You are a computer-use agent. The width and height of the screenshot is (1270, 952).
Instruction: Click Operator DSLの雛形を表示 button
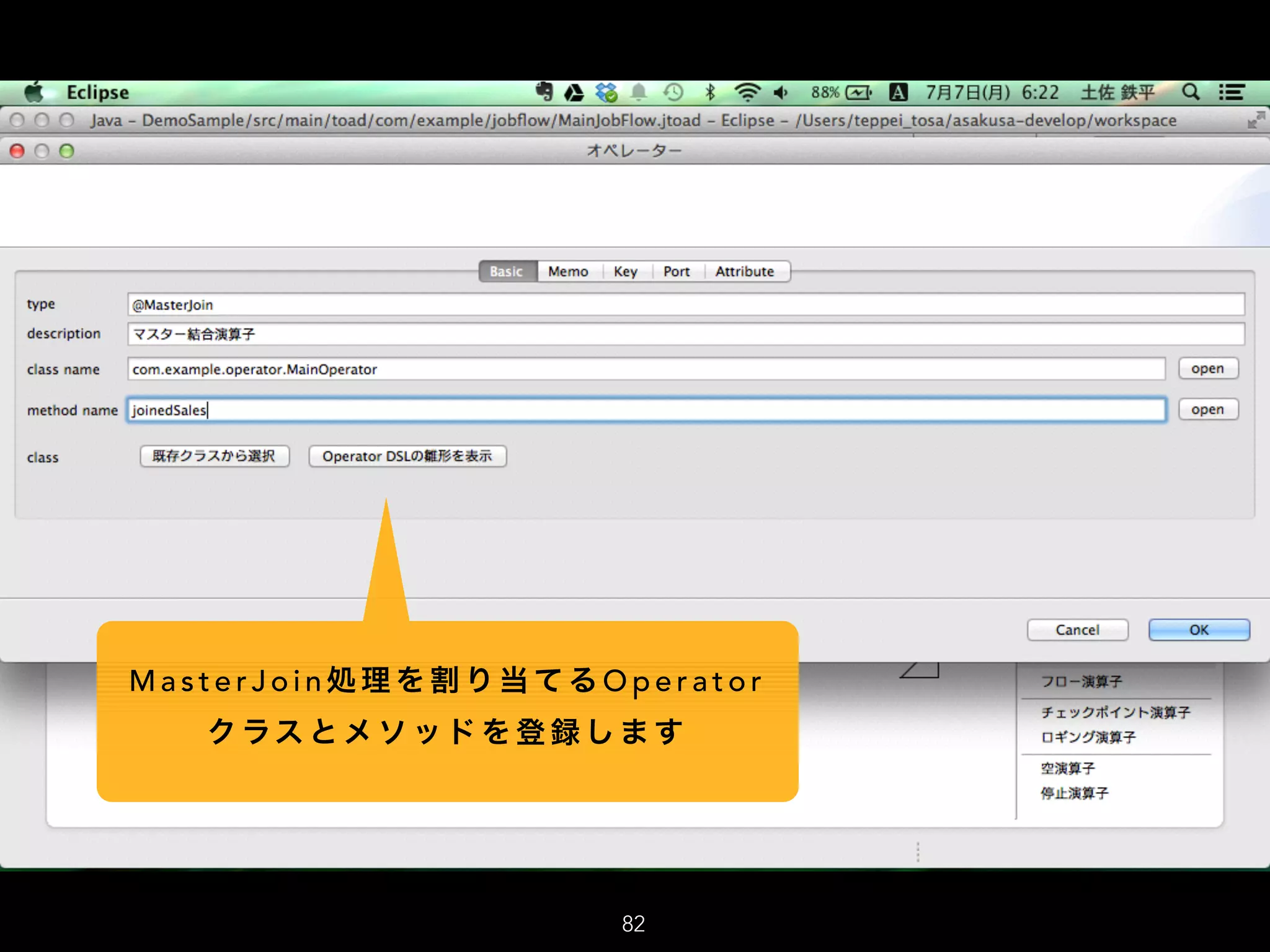pos(407,456)
